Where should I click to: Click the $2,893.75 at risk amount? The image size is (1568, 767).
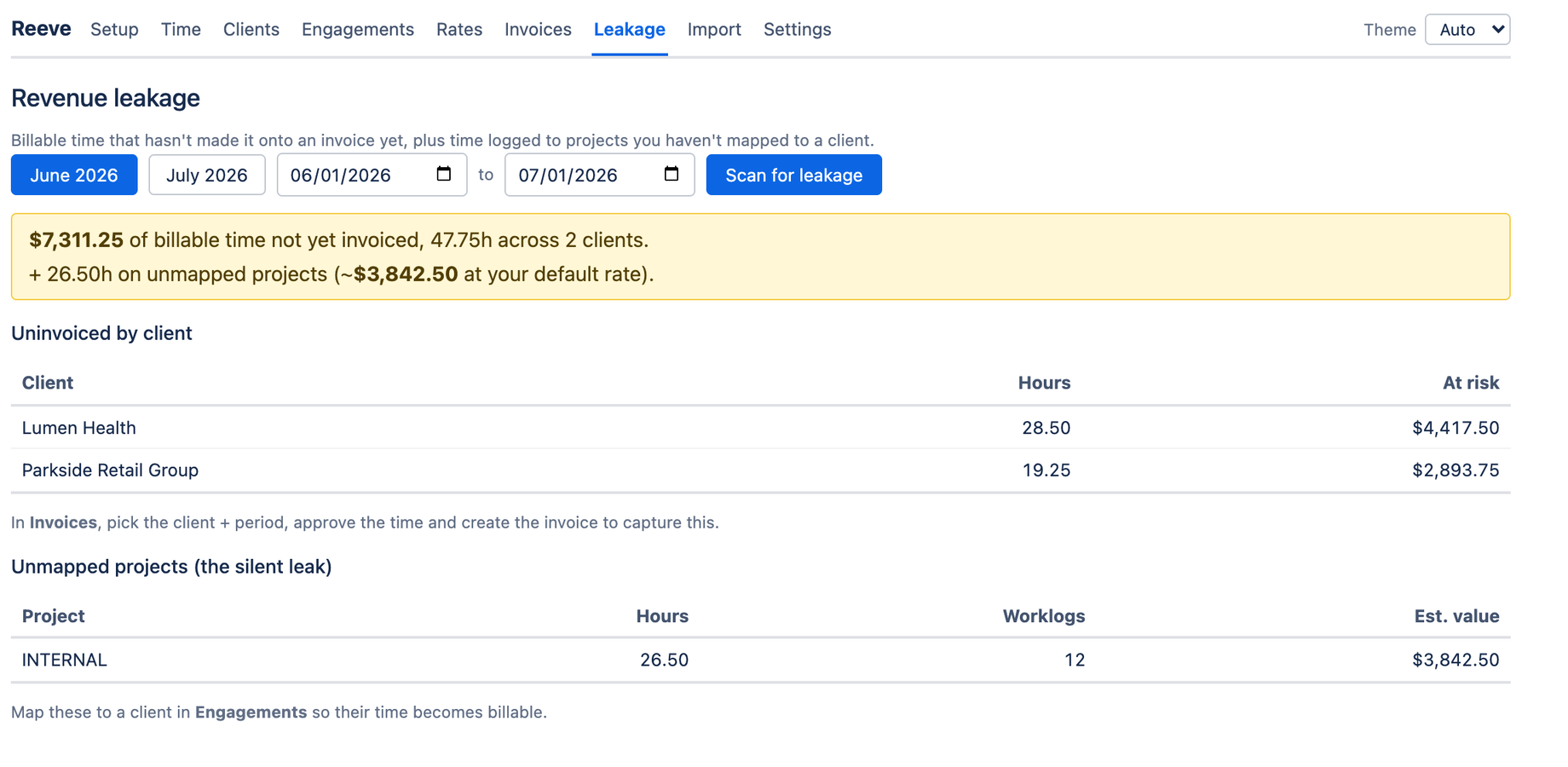[x=1456, y=470]
